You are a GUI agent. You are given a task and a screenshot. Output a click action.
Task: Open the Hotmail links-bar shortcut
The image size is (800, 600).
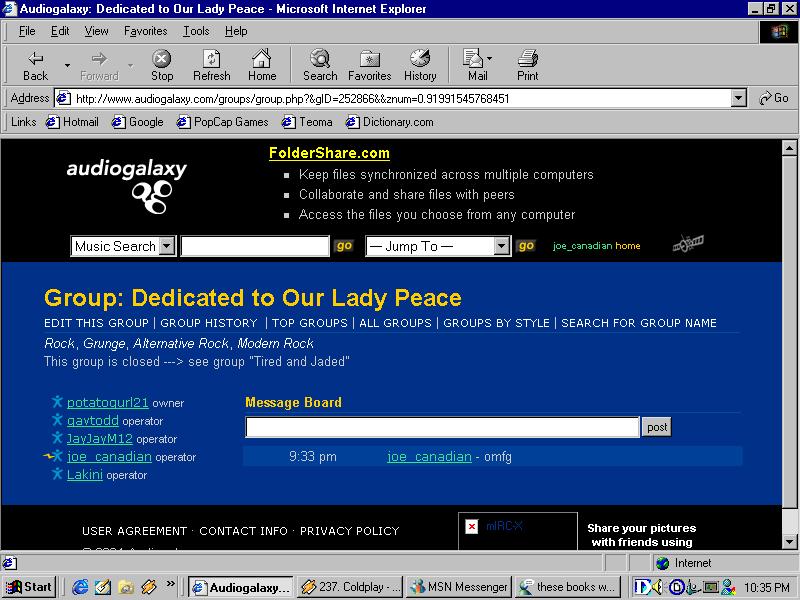click(x=72, y=122)
